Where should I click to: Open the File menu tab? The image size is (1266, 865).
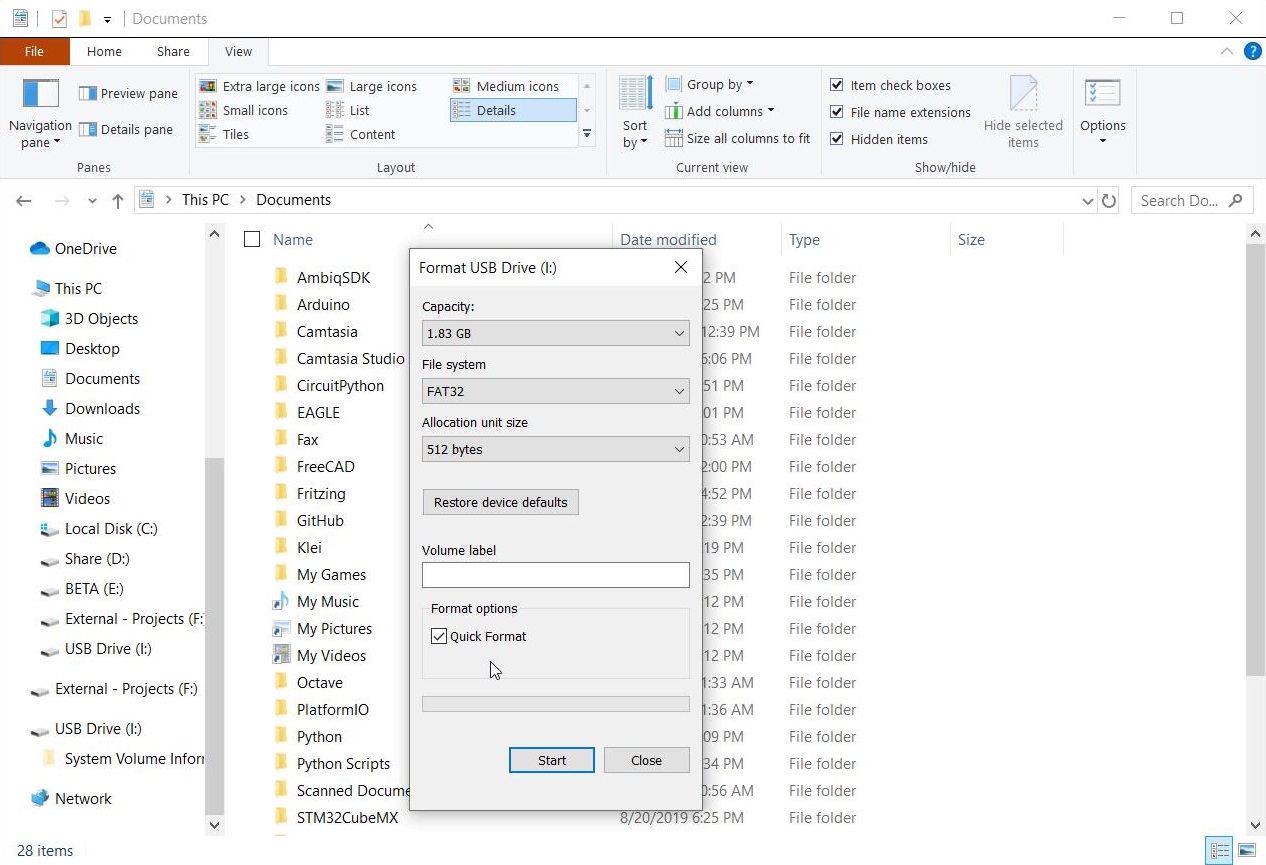click(34, 52)
